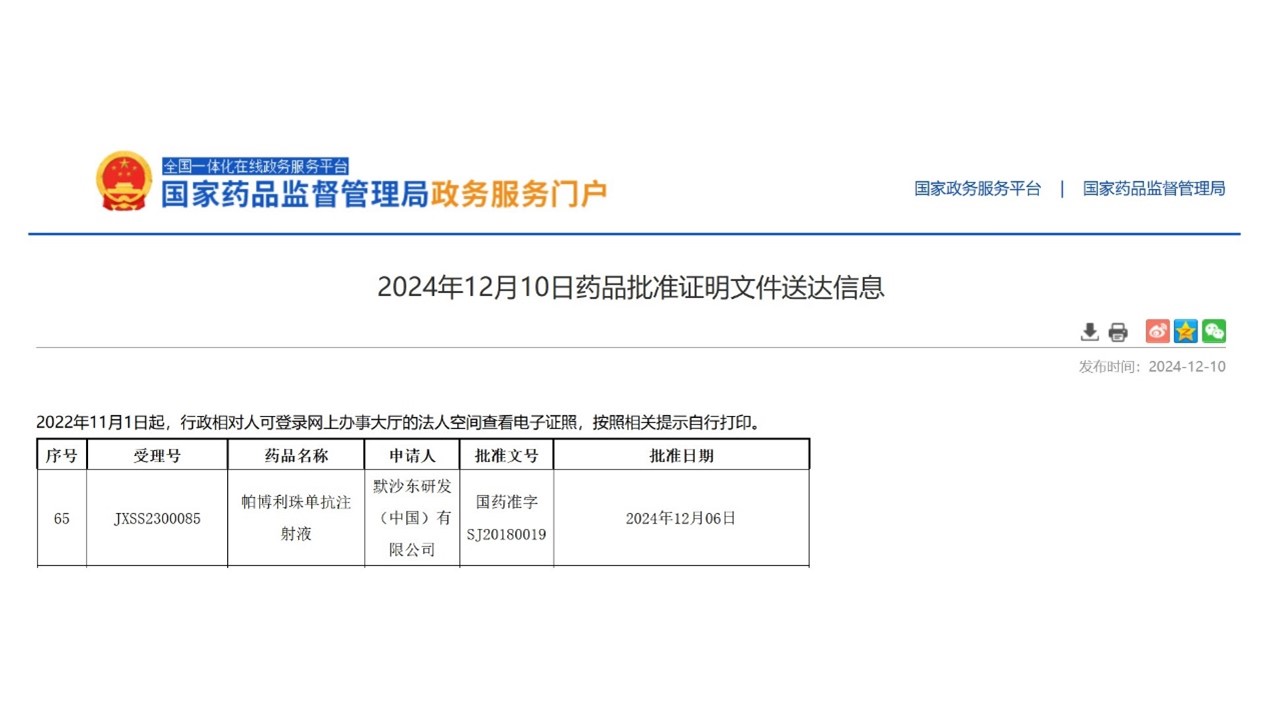The image size is (1269, 714).
Task: Click the 申请人 column header
Action: pyautogui.click(x=412, y=455)
